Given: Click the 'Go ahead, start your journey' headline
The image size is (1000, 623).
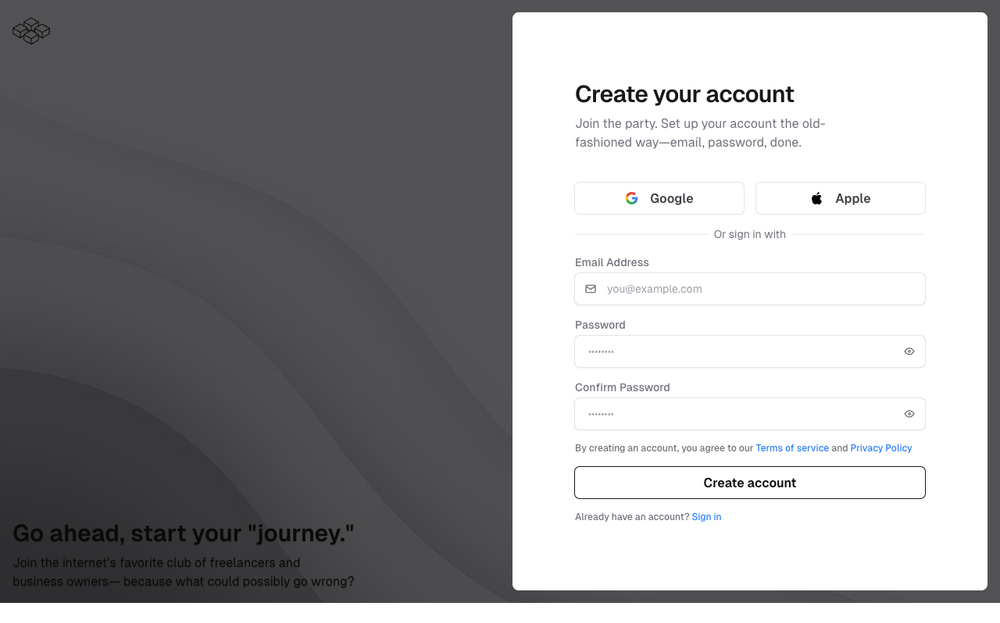Looking at the screenshot, I should 183,533.
